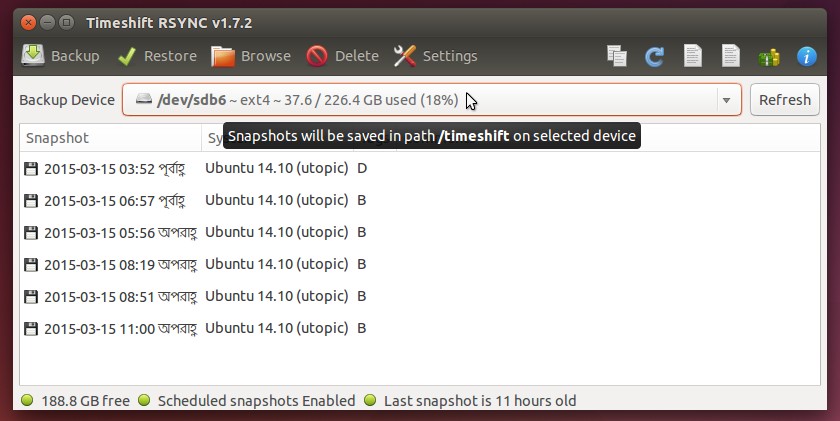This screenshot has height=421, width=840.
Task: Click floppy icon of 03:52 snapshot
Action: coord(31,169)
